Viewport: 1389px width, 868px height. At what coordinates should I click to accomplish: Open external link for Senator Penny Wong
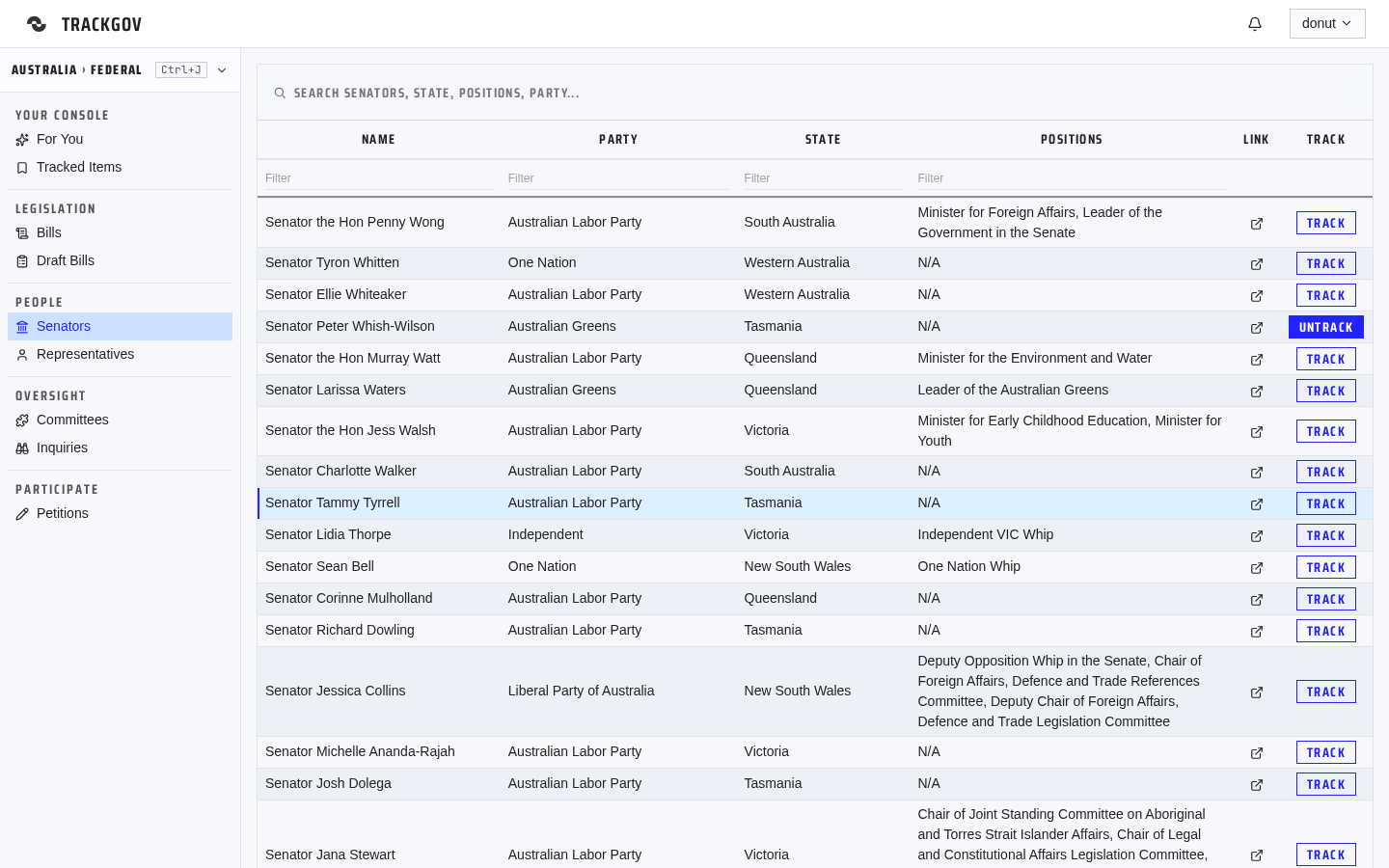(x=1257, y=224)
